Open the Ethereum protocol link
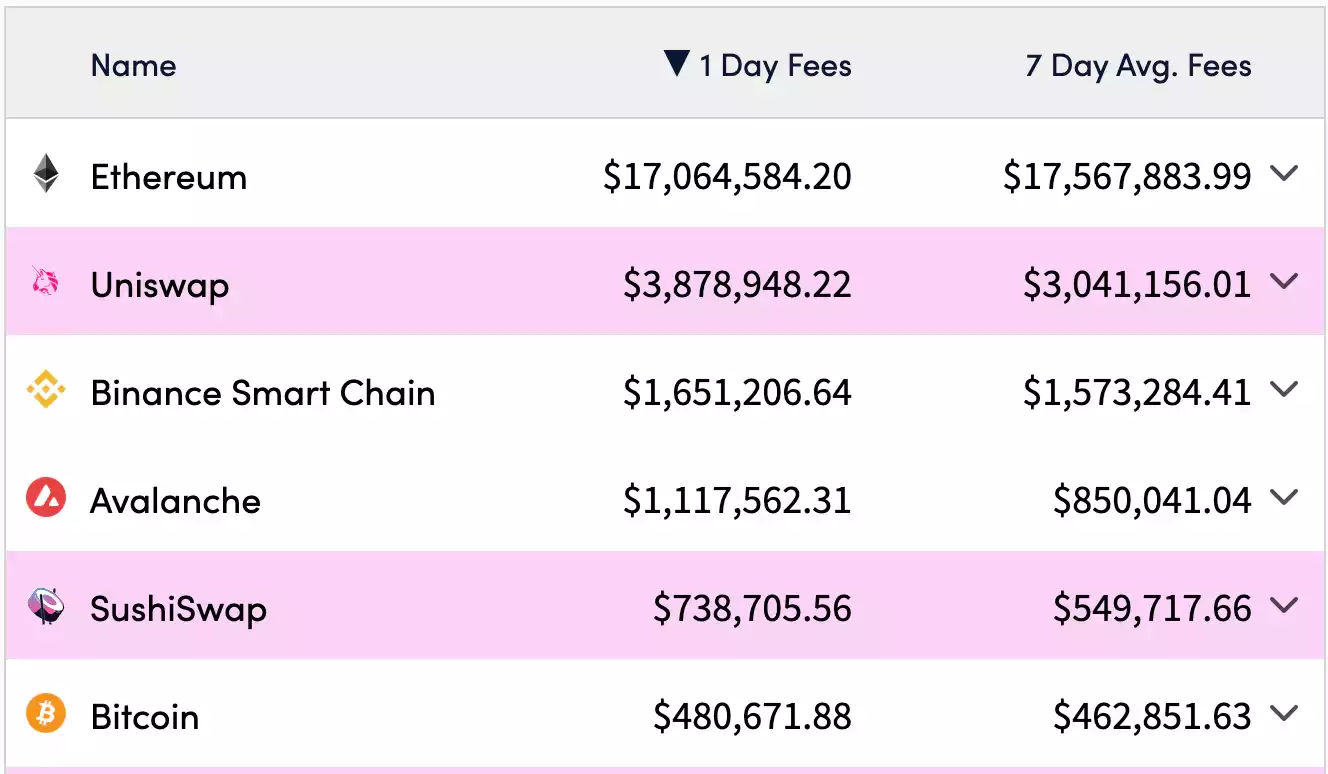The height and width of the screenshot is (774, 1328). tap(168, 176)
